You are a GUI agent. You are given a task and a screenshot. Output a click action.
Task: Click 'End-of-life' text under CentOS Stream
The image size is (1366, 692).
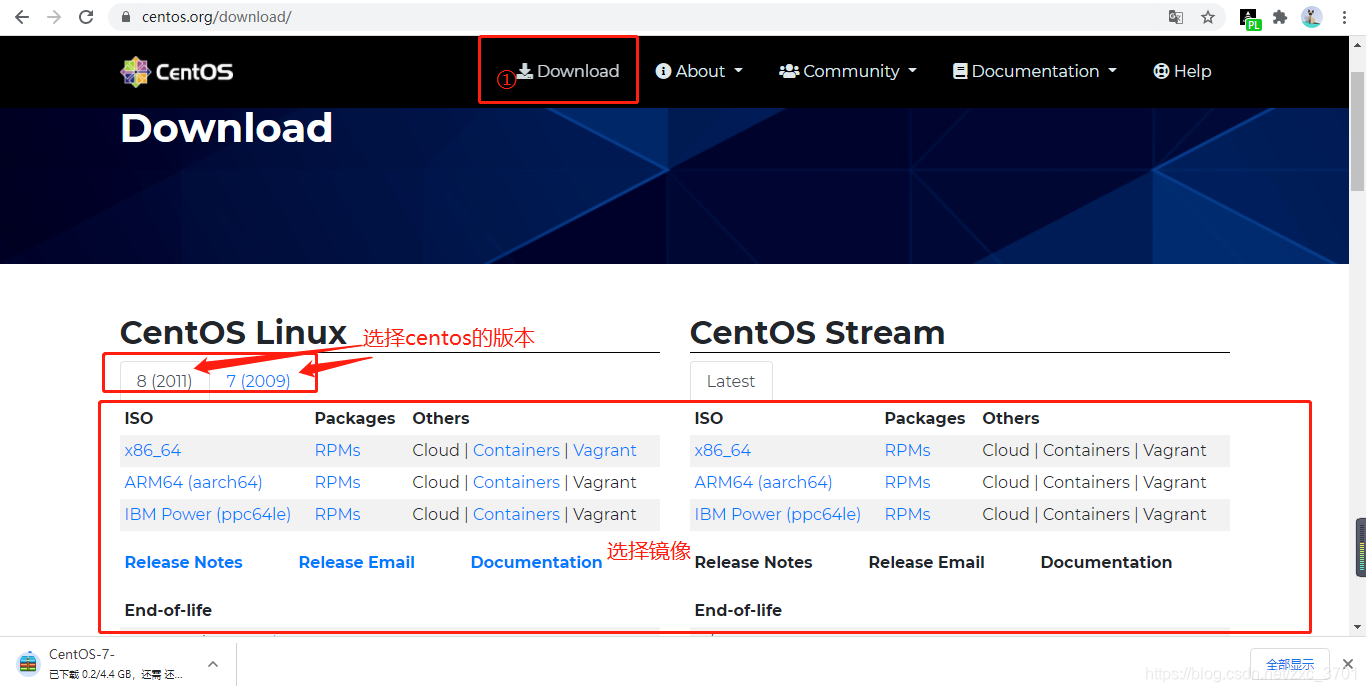coord(738,610)
